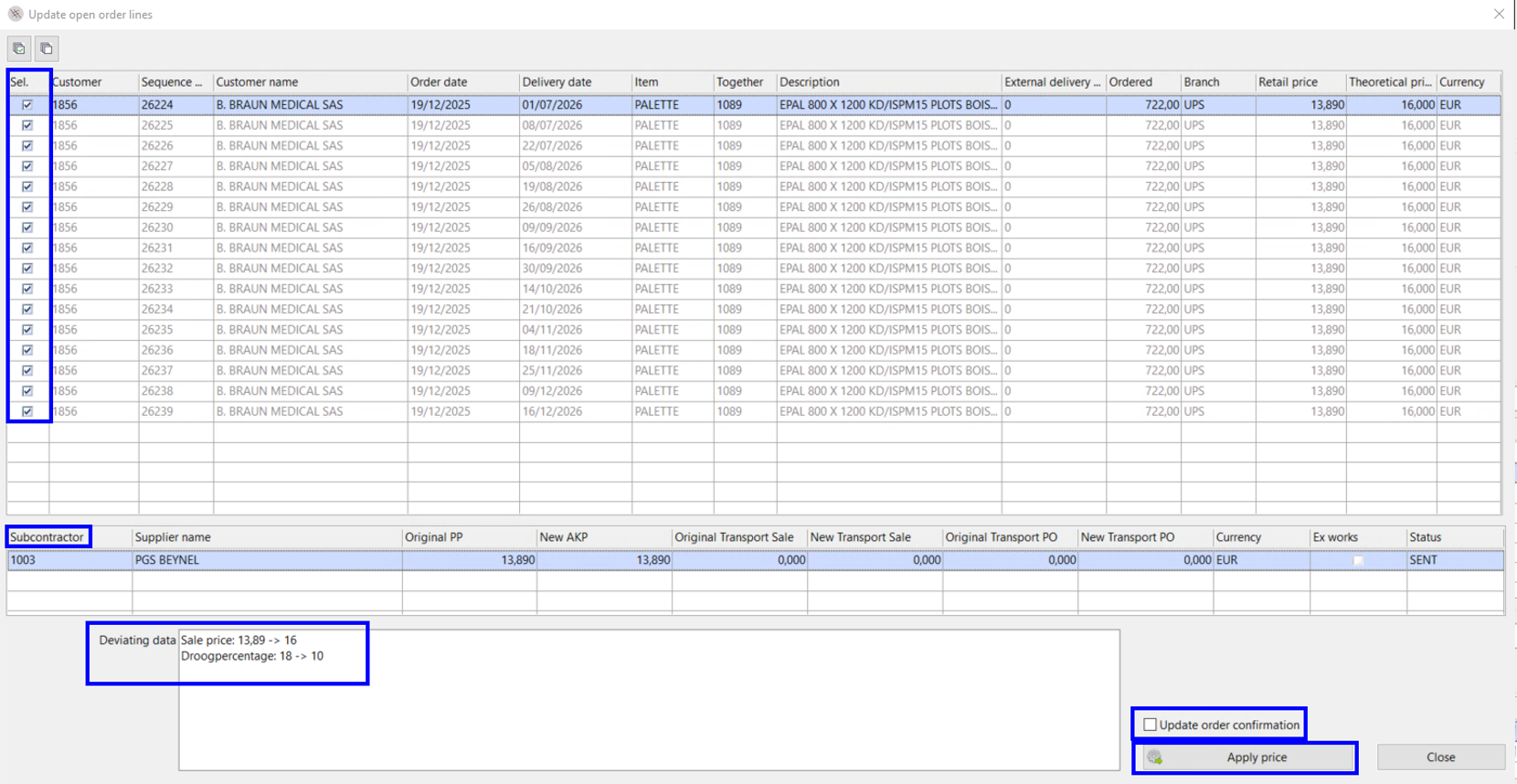Toggle the checkbox for sequence 26234

click(27, 309)
